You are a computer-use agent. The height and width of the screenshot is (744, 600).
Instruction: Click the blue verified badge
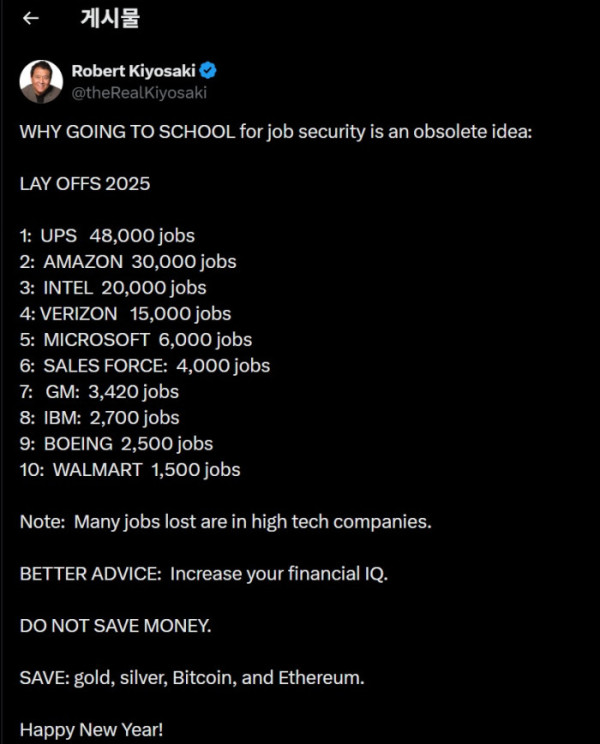coord(209,70)
